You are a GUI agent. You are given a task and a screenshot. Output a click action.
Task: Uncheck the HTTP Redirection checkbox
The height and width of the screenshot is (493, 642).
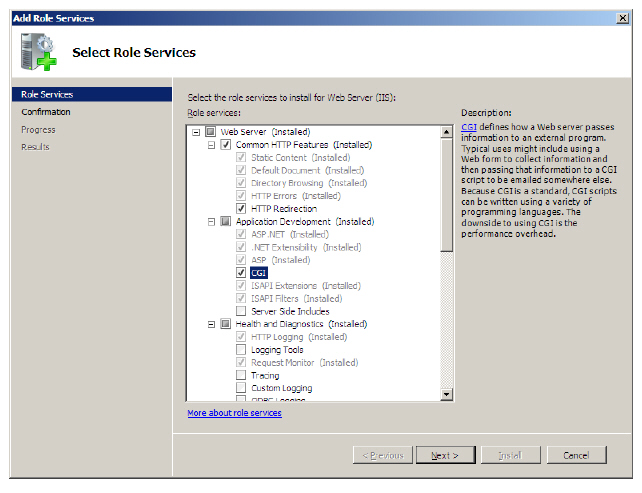[x=241, y=208]
